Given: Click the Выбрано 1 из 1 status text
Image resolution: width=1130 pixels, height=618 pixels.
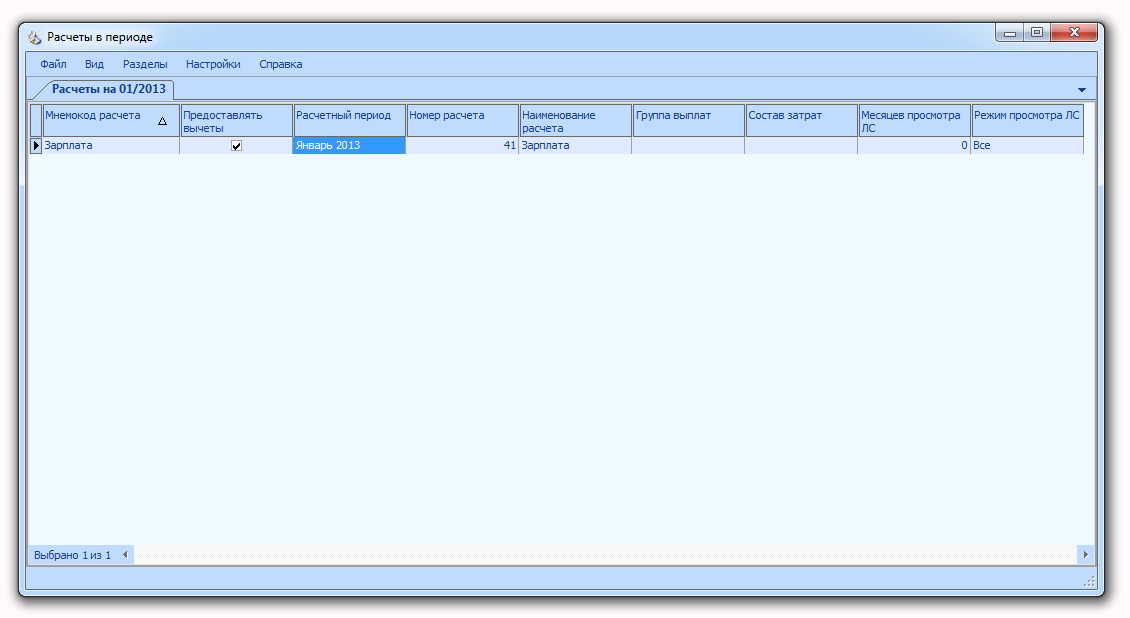Looking at the screenshot, I should click(73, 555).
